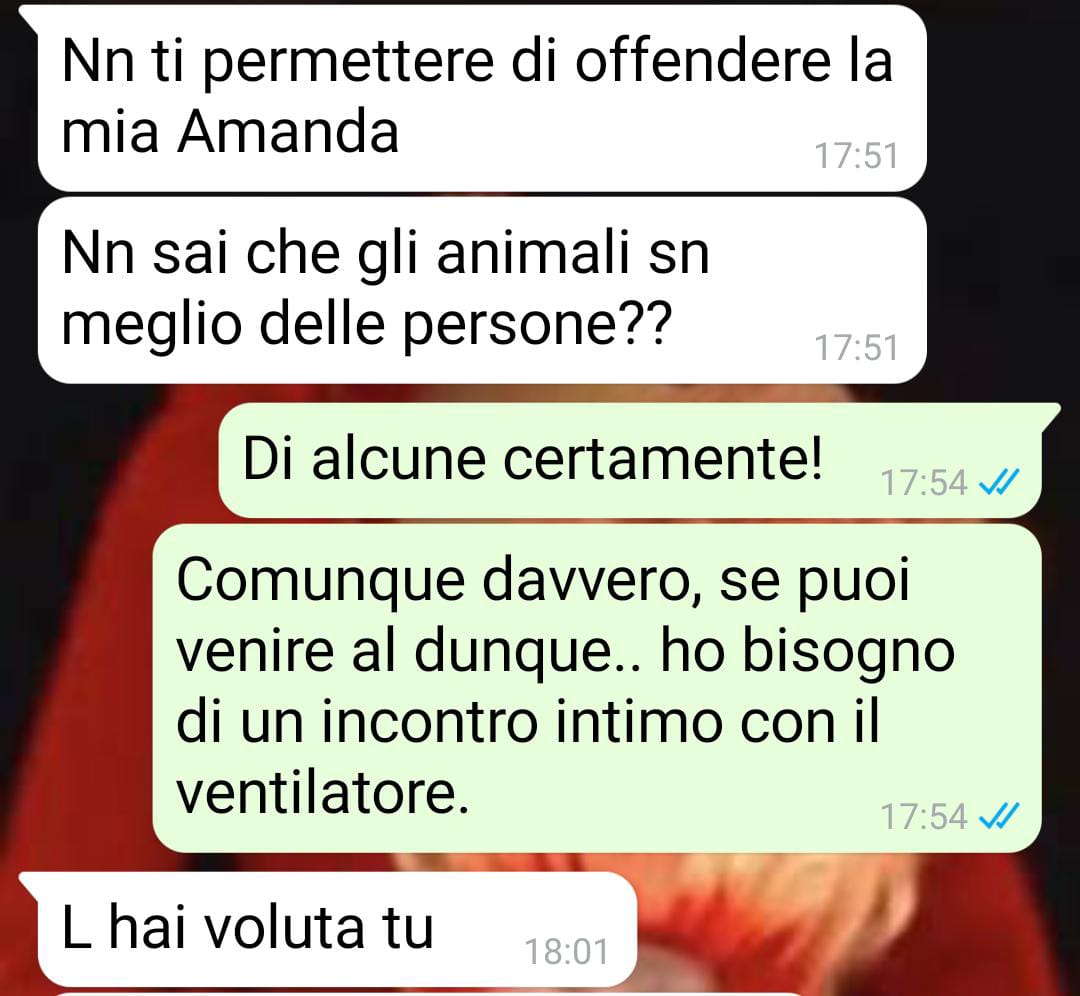Tap the 'Comunque davvero, se puoi' sent message
This screenshot has width=1080, height=996.
tap(596, 687)
